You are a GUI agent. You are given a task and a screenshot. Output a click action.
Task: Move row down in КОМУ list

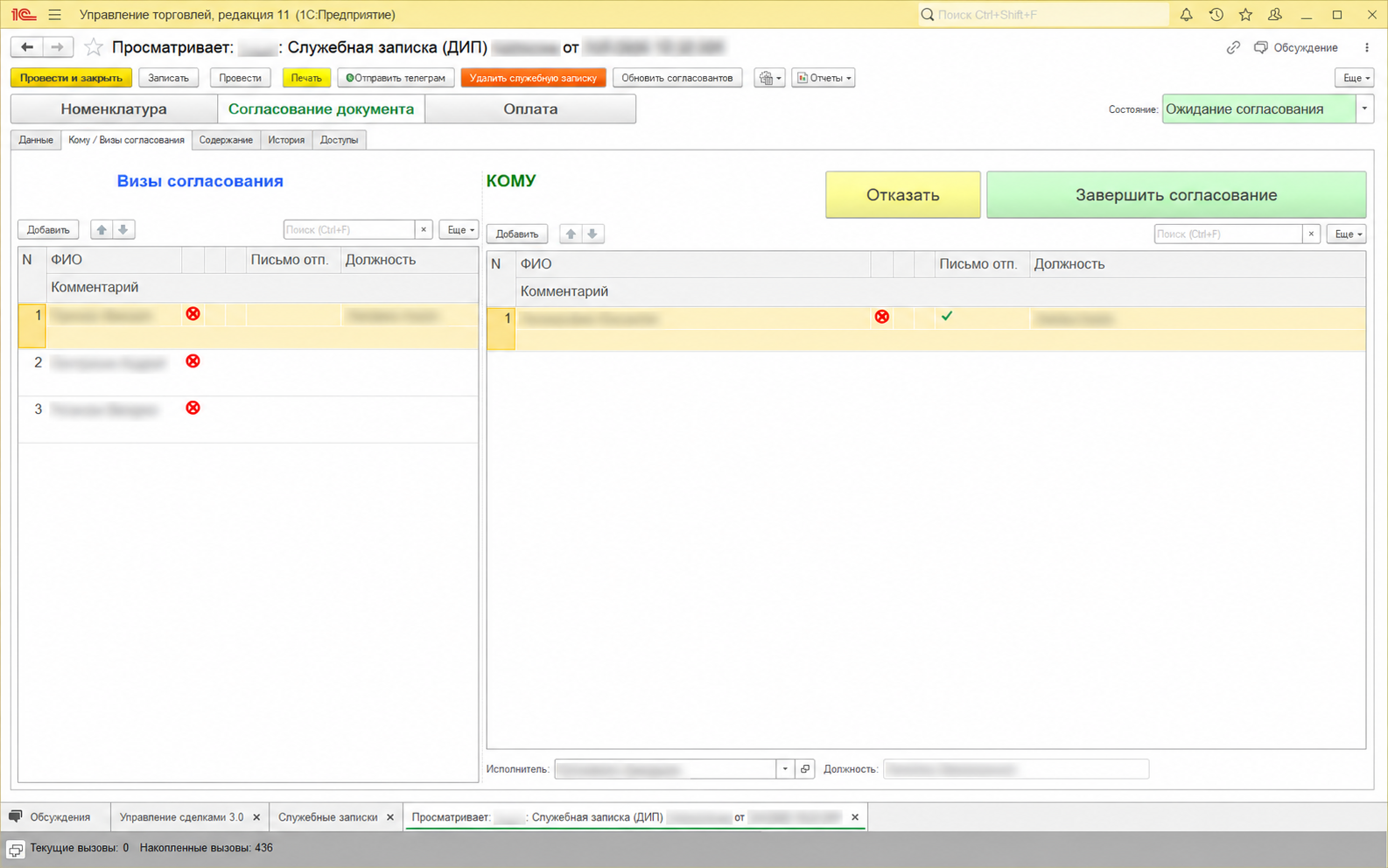coord(592,234)
